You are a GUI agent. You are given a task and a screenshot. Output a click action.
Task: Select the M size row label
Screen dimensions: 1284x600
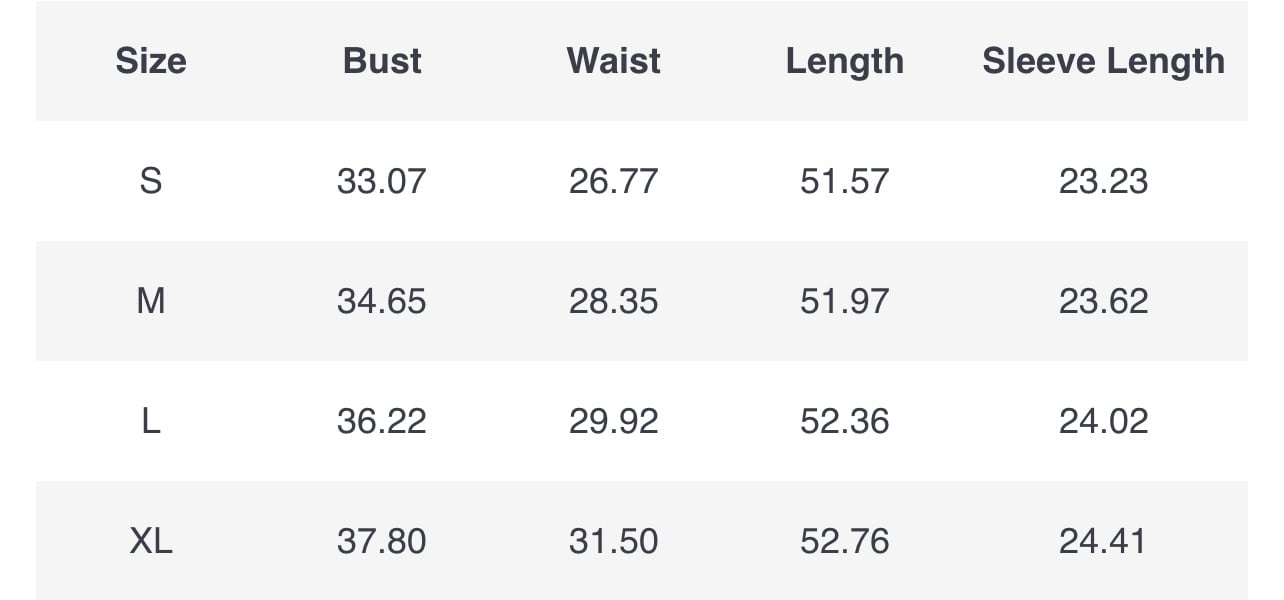150,301
